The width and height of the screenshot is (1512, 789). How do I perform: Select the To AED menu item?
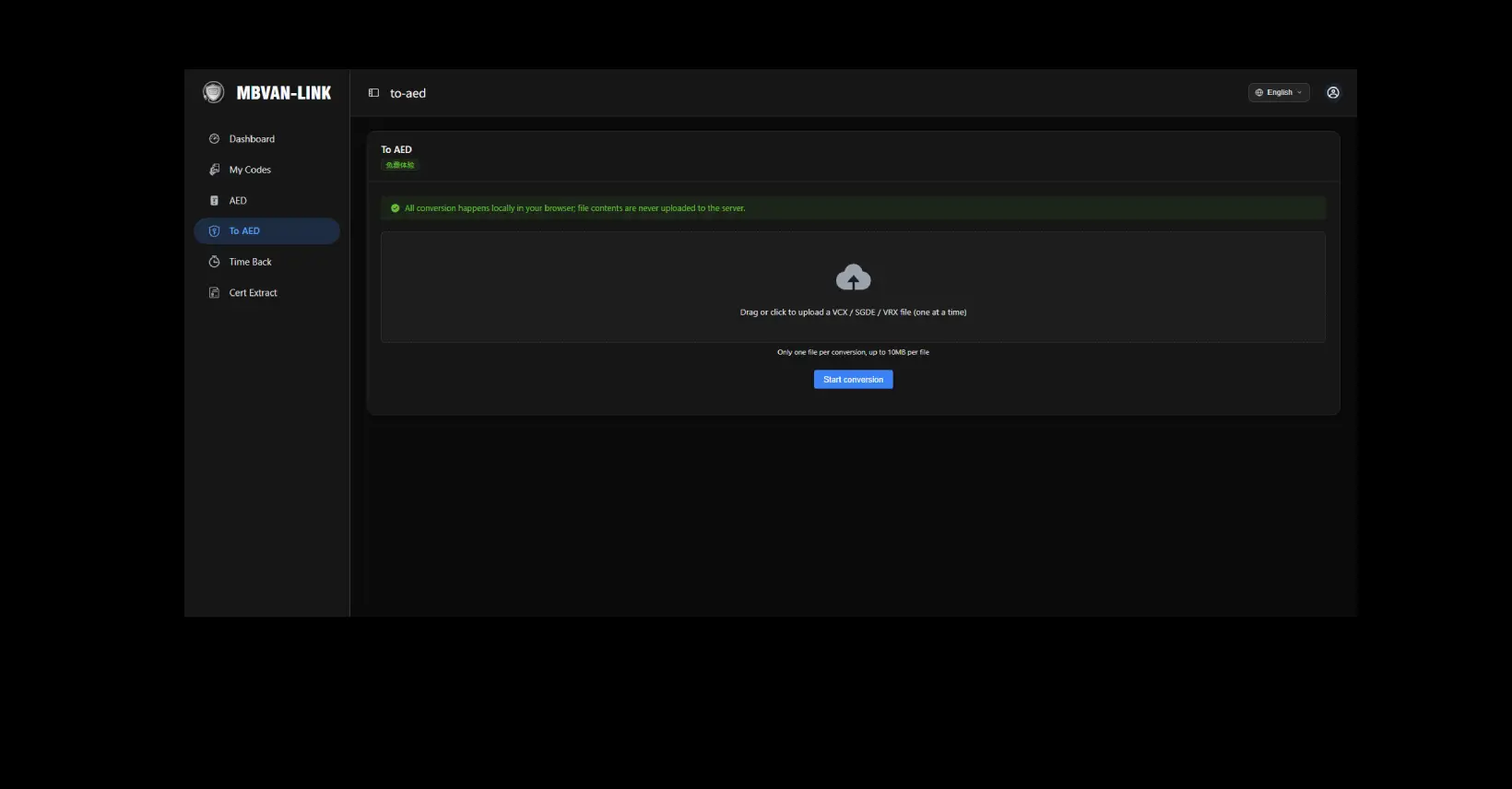pyautogui.click(x=266, y=231)
